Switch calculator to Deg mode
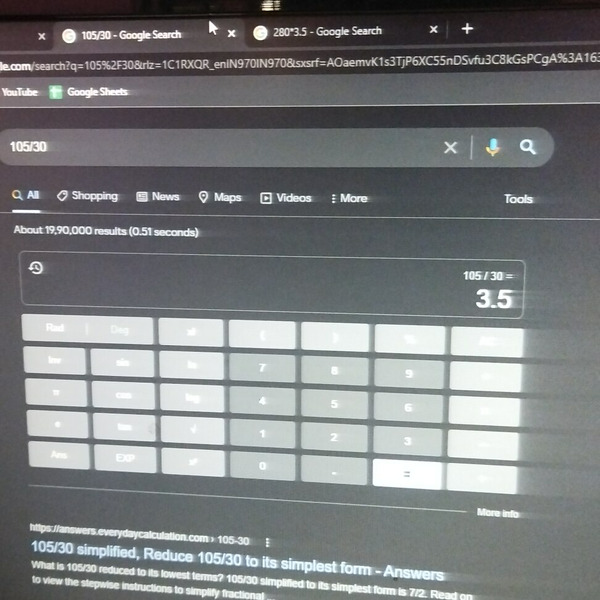 120,329
